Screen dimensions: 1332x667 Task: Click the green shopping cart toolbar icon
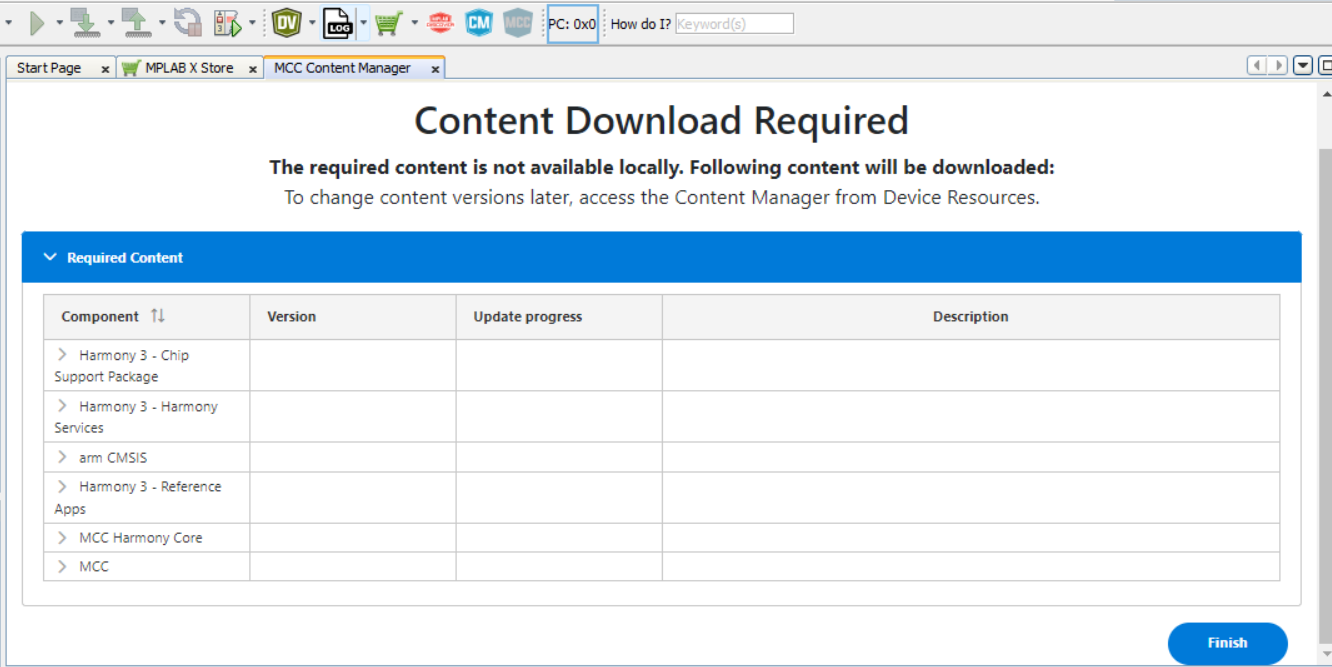[388, 23]
